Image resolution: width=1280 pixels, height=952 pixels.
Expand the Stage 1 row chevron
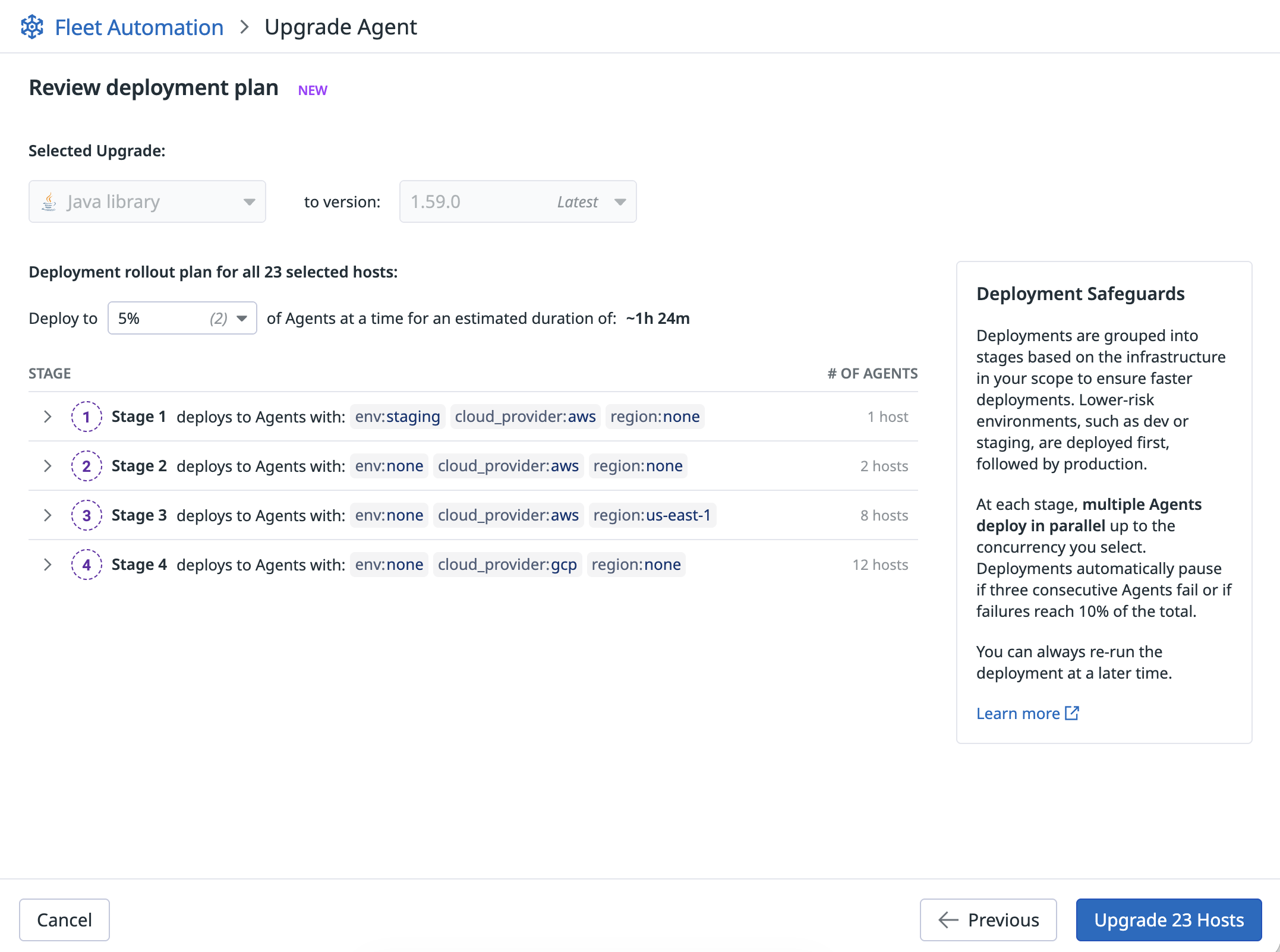point(48,417)
